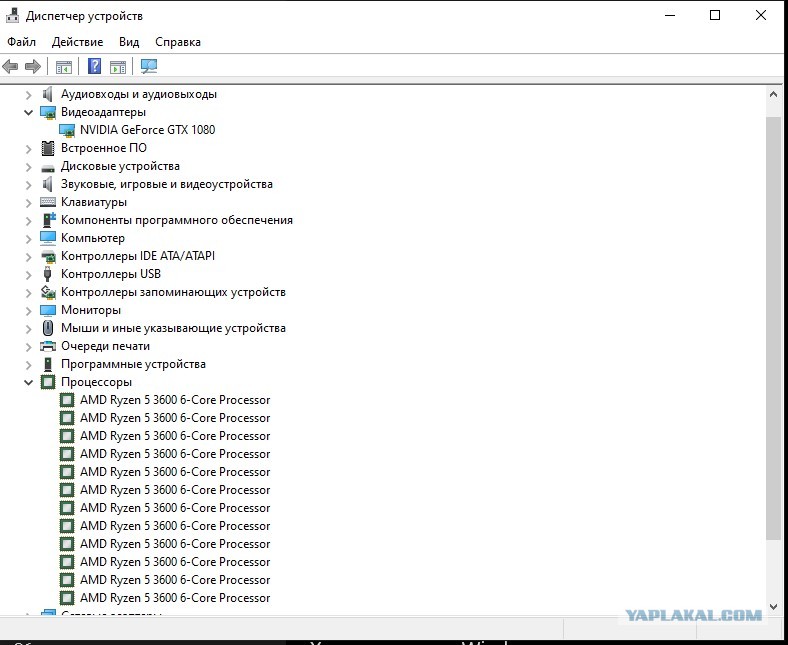Viewport: 788px width, 645px height.
Task: Select the first AMD Ryzen 5 3600 processor entry
Action: [x=175, y=400]
